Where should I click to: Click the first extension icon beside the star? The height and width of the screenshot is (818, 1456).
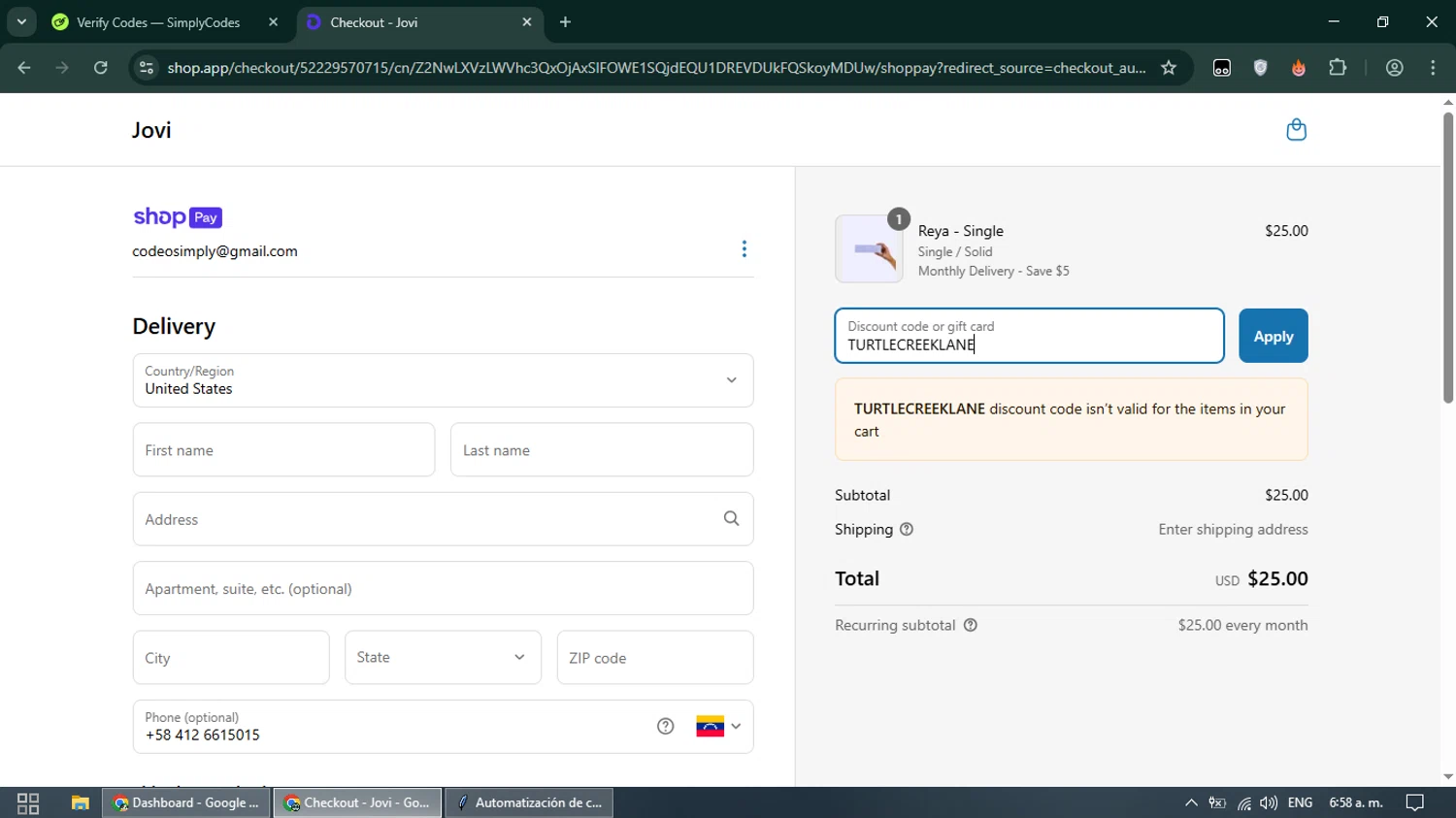coord(1222,68)
